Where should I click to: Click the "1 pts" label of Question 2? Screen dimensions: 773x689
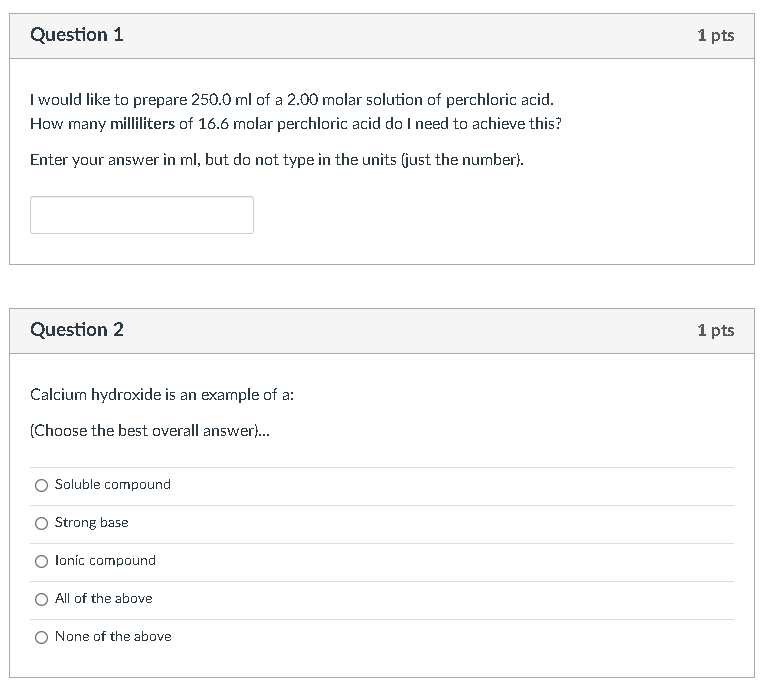point(715,331)
